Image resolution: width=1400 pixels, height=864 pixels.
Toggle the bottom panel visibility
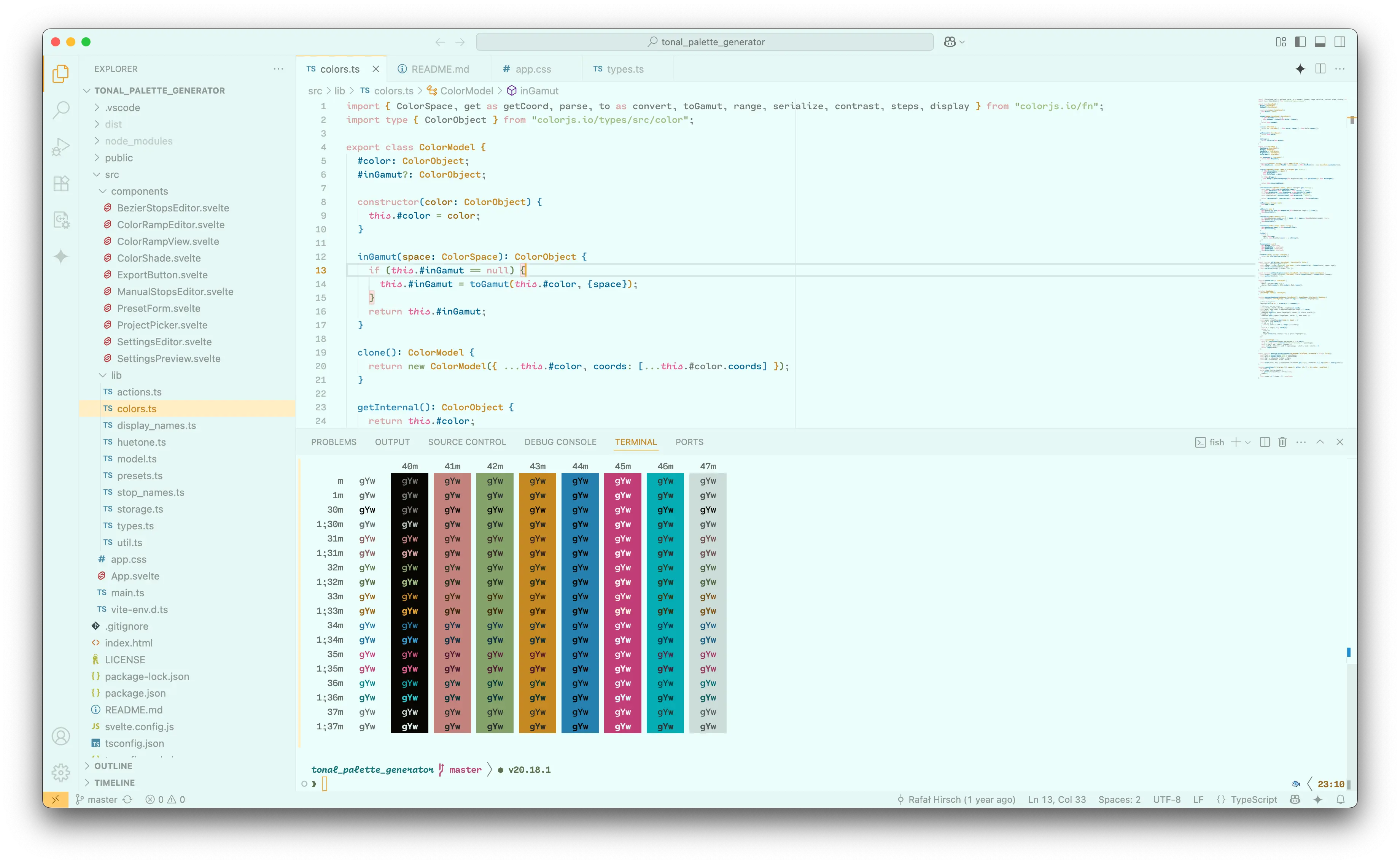click(x=1320, y=42)
